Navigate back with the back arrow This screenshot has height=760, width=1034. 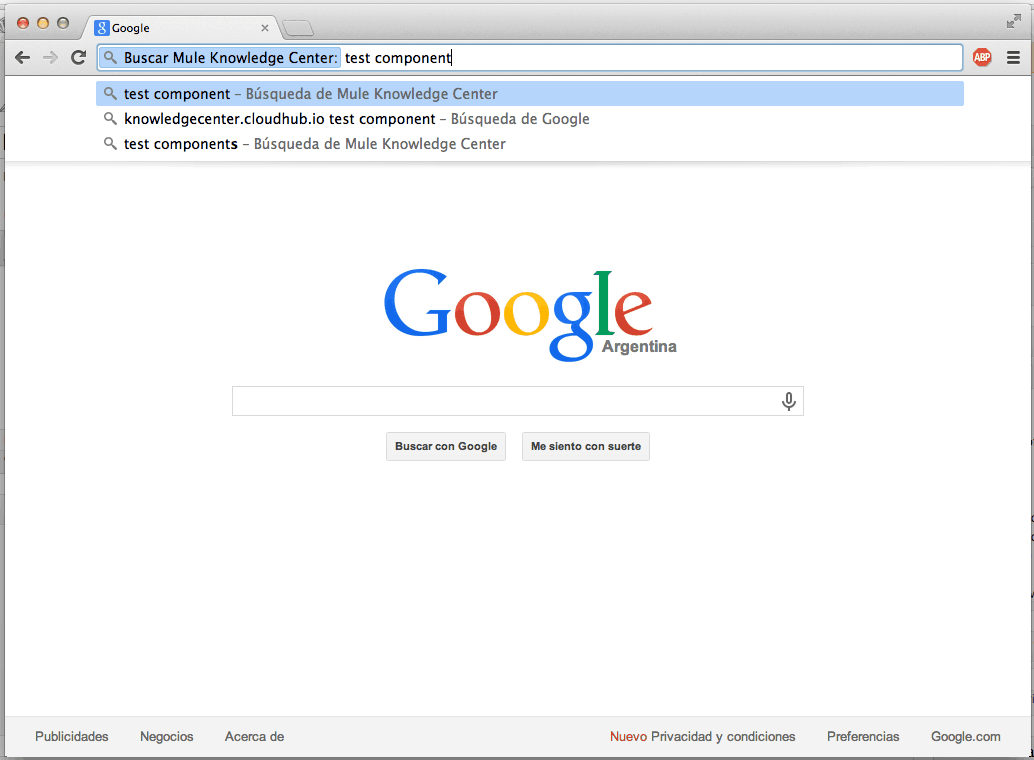[22, 57]
